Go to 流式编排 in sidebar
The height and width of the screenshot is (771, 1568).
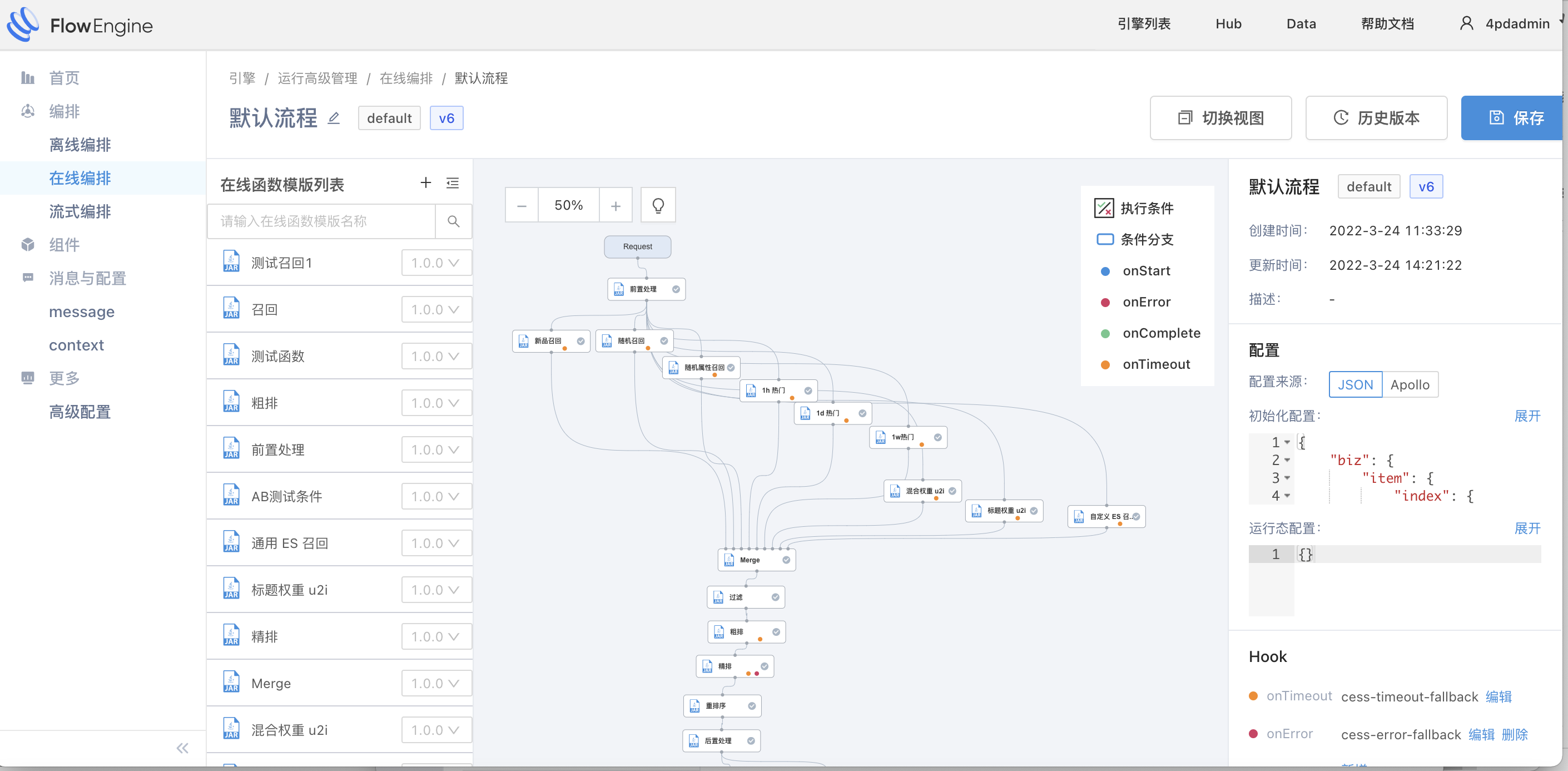tap(80, 211)
